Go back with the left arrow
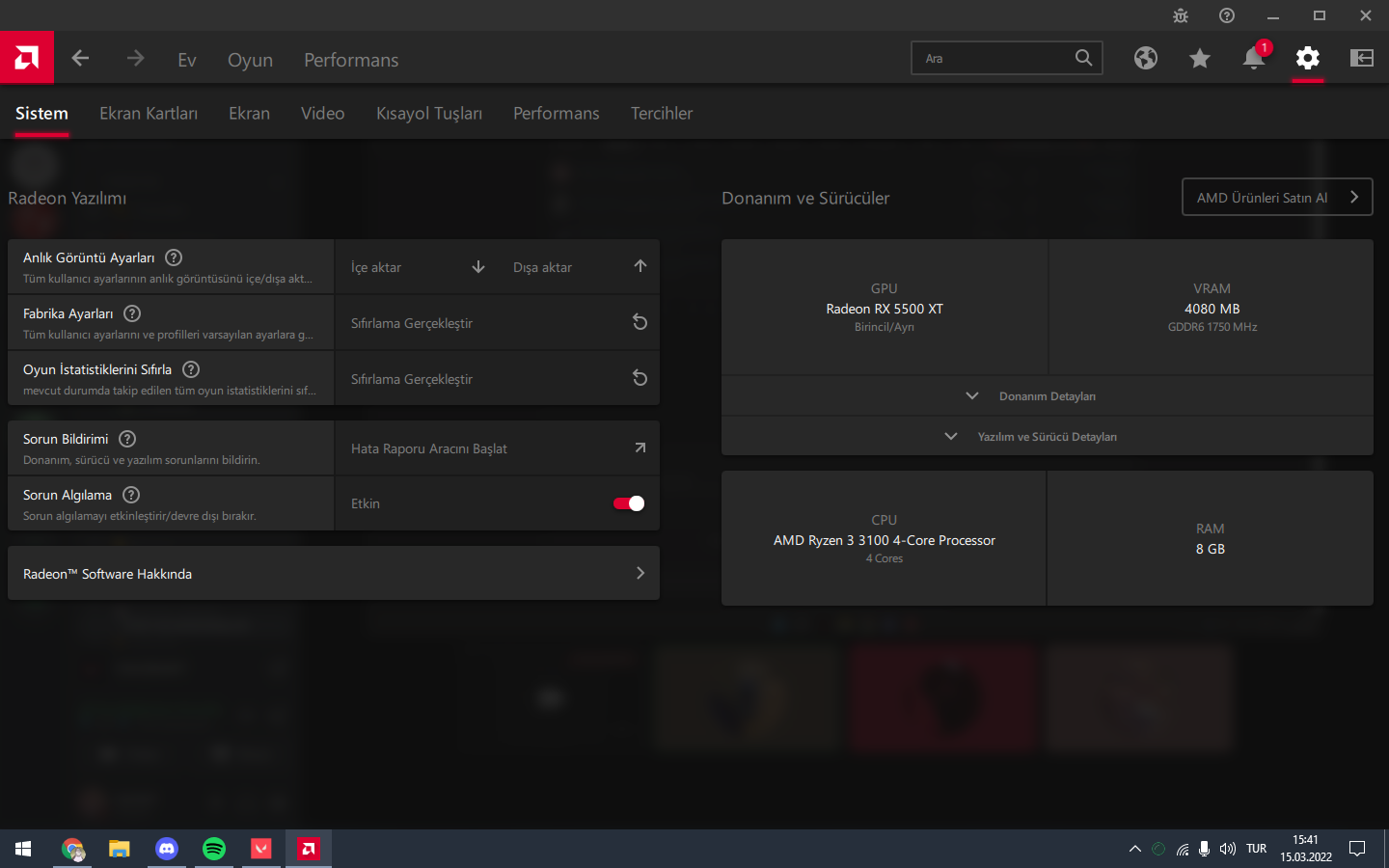The height and width of the screenshot is (868, 1389). pyautogui.click(x=81, y=59)
